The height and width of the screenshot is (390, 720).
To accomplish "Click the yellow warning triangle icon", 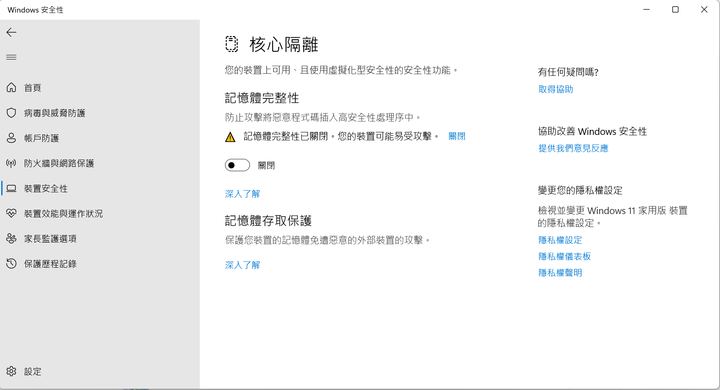I will [x=230, y=137].
